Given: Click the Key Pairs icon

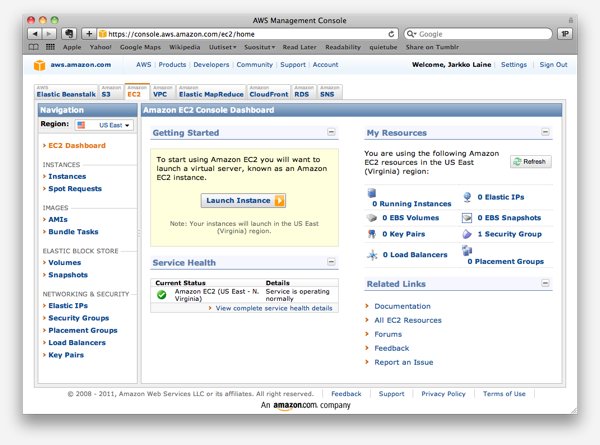Looking at the screenshot, I should coord(372,234).
